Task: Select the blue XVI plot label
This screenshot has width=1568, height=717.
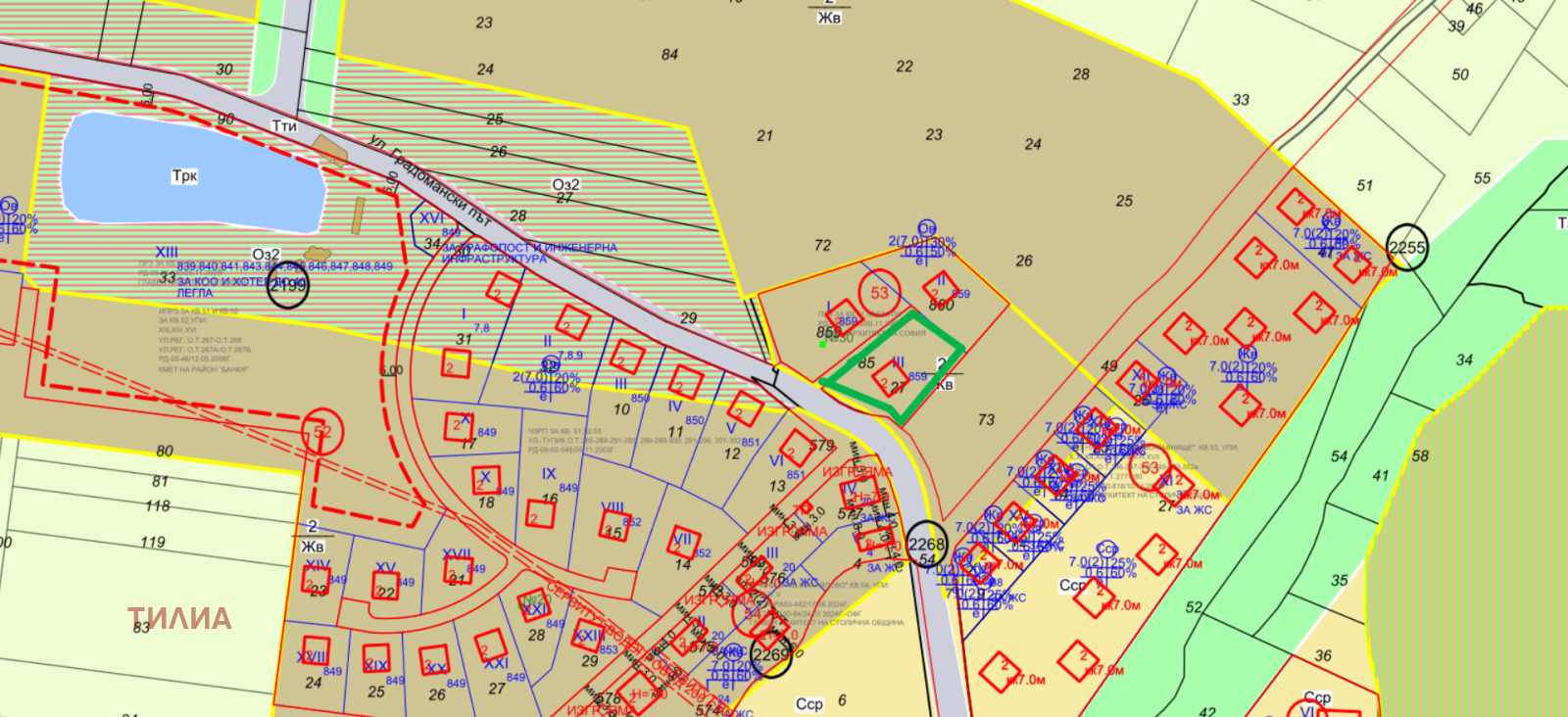Action: 431,218
